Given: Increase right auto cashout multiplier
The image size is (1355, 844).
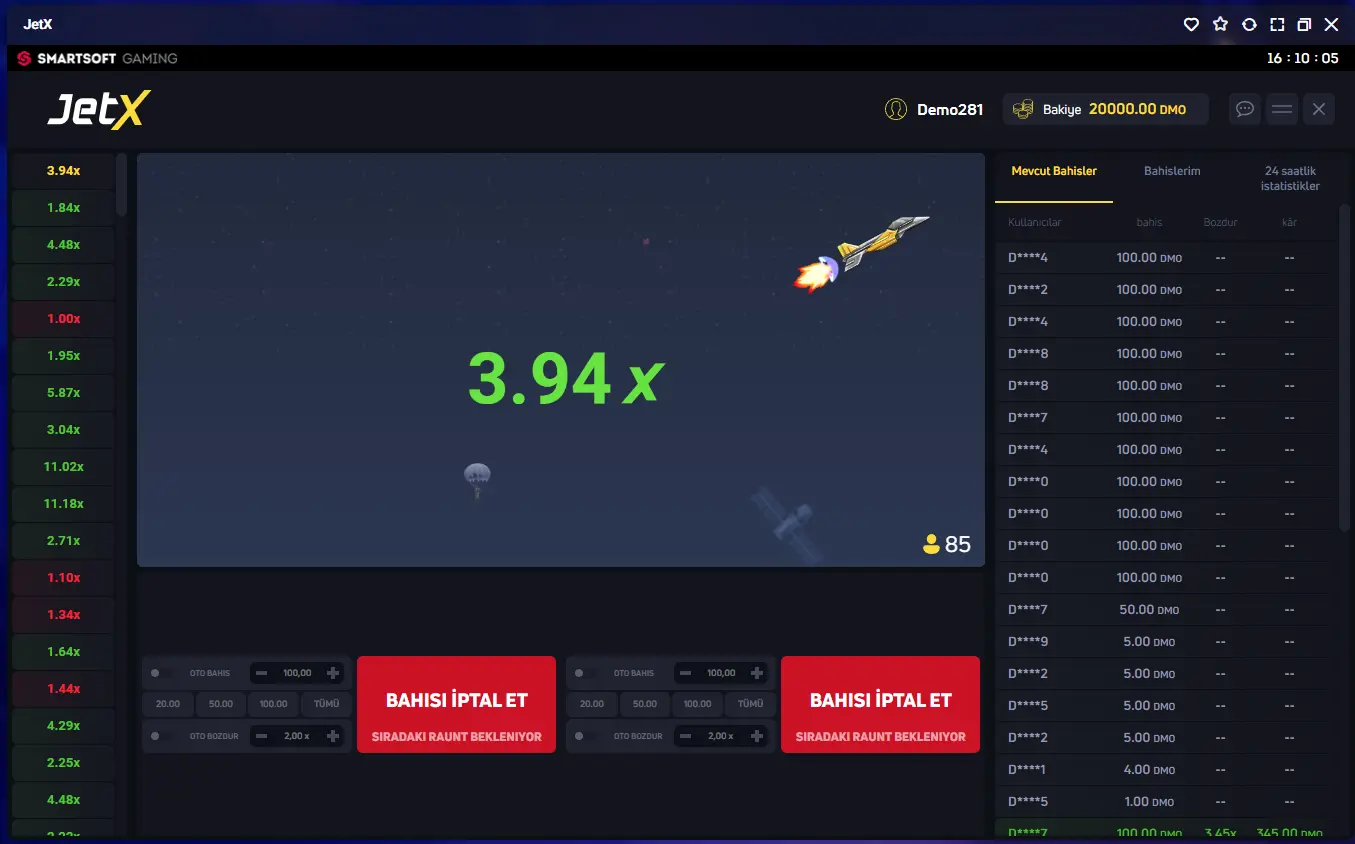Looking at the screenshot, I should 757,736.
